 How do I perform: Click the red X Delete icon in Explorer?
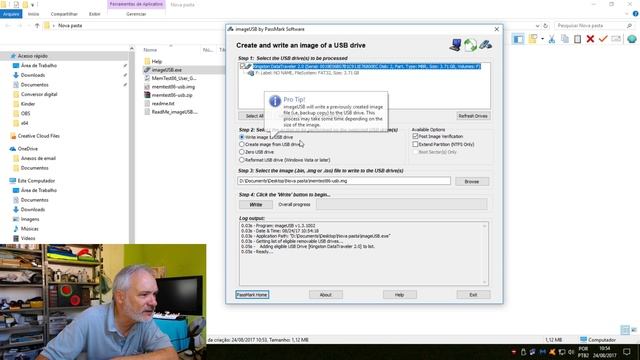590,39
